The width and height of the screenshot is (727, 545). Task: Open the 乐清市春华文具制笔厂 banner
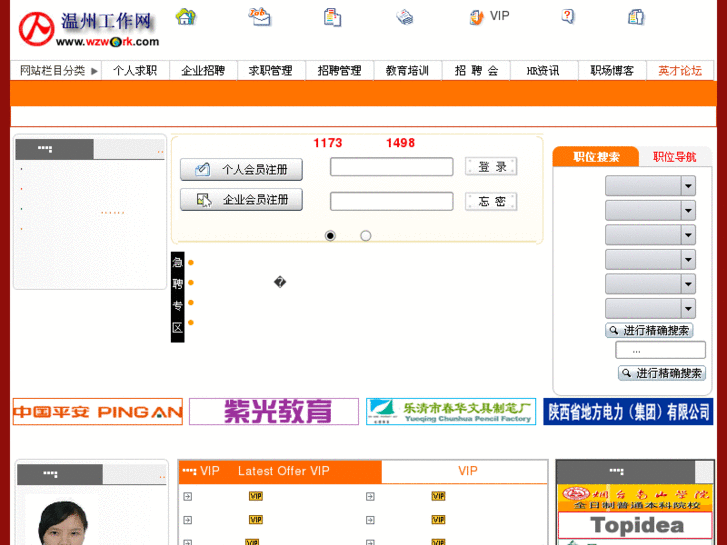(x=451, y=411)
